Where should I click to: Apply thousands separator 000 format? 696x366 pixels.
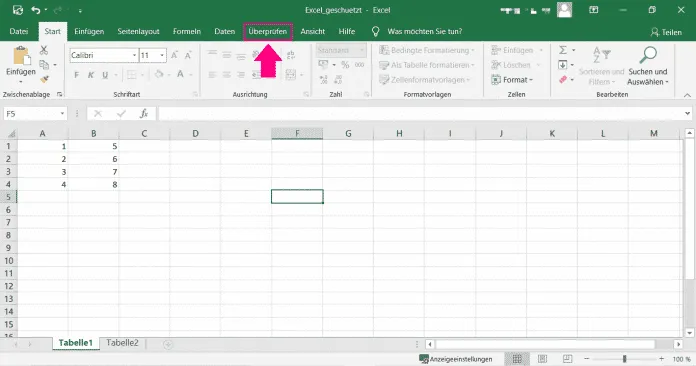coord(359,65)
